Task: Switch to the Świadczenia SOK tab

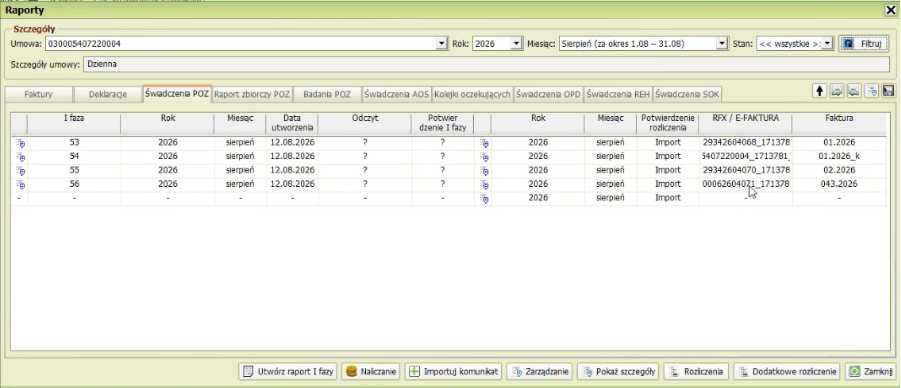Action: pyautogui.click(x=687, y=94)
